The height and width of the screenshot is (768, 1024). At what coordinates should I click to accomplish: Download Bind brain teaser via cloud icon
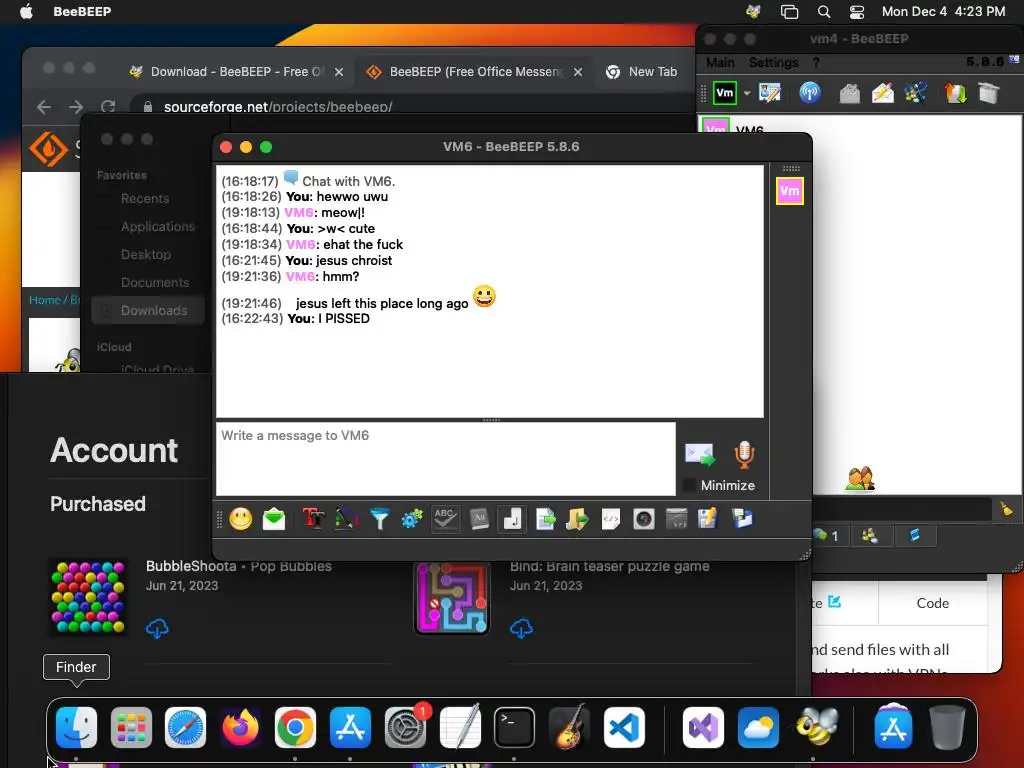(521, 628)
